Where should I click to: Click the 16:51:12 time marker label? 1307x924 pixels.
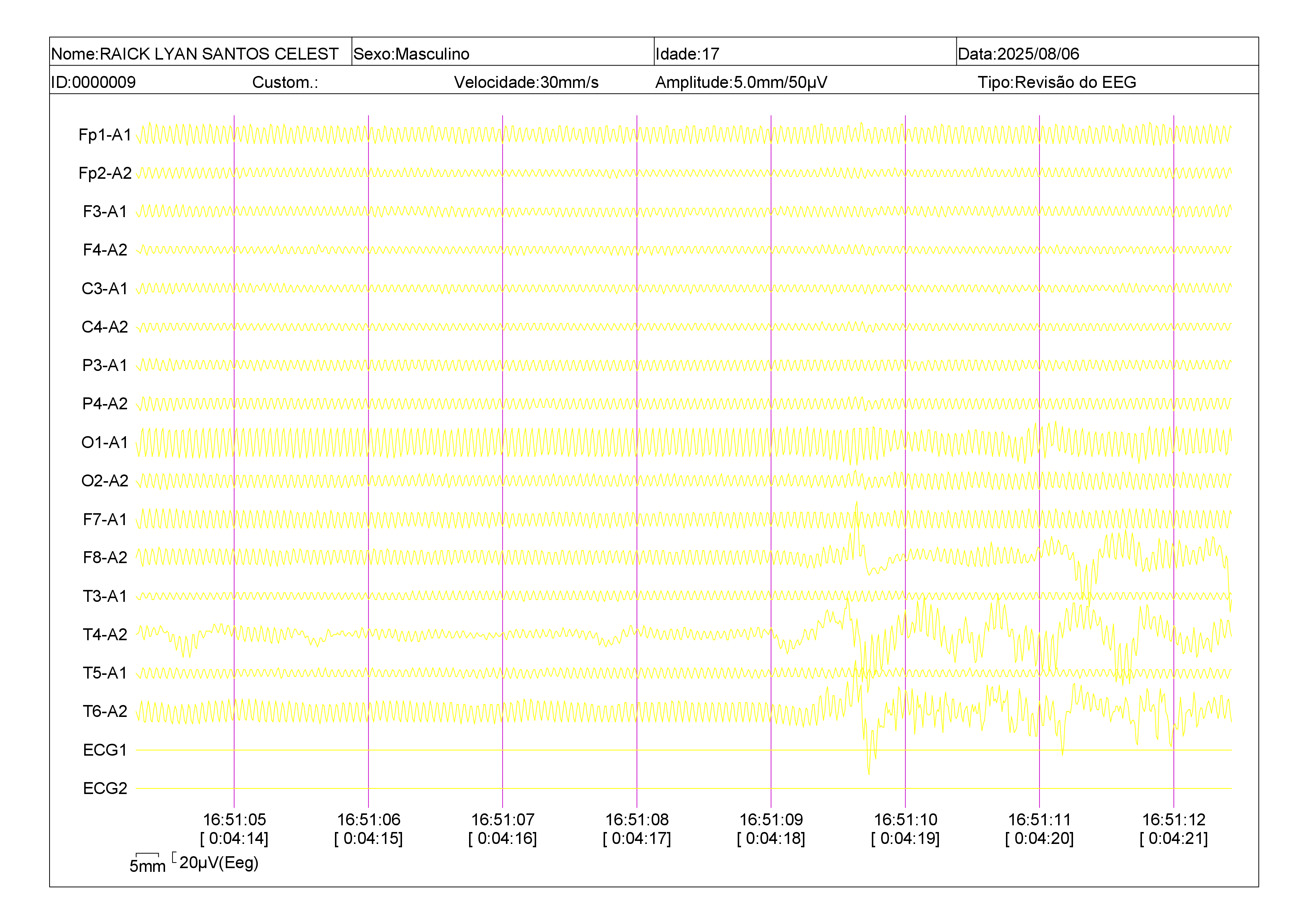click(x=1174, y=820)
